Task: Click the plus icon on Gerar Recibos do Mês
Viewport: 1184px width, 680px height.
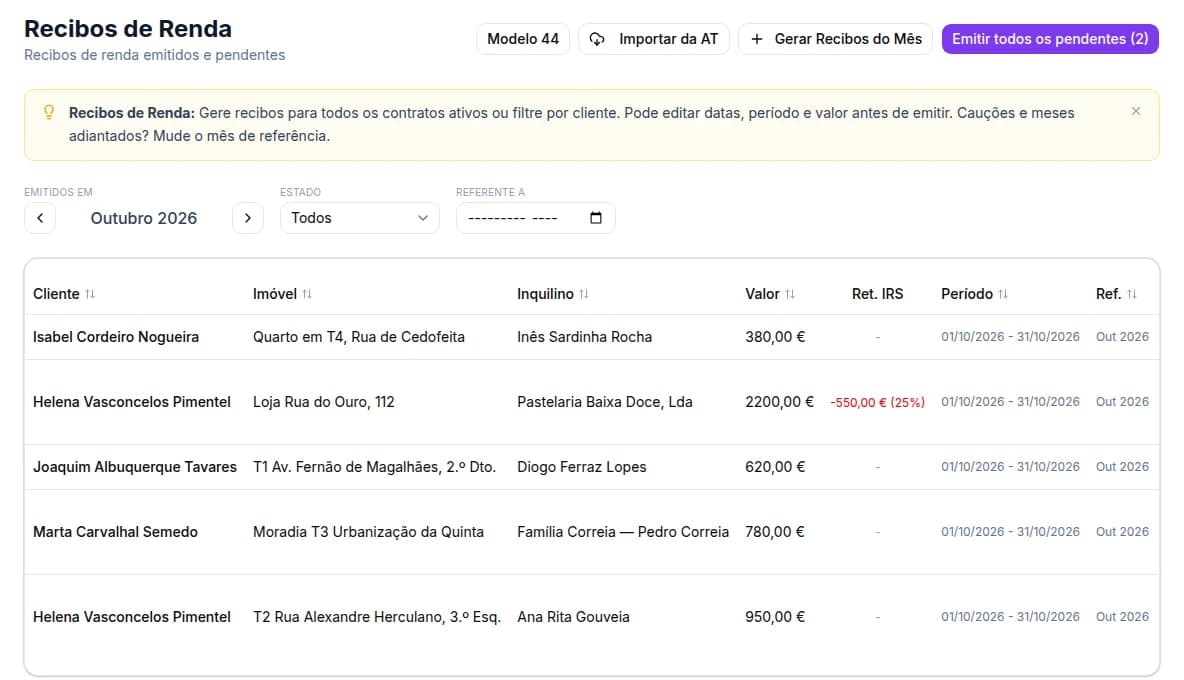Action: coord(757,39)
